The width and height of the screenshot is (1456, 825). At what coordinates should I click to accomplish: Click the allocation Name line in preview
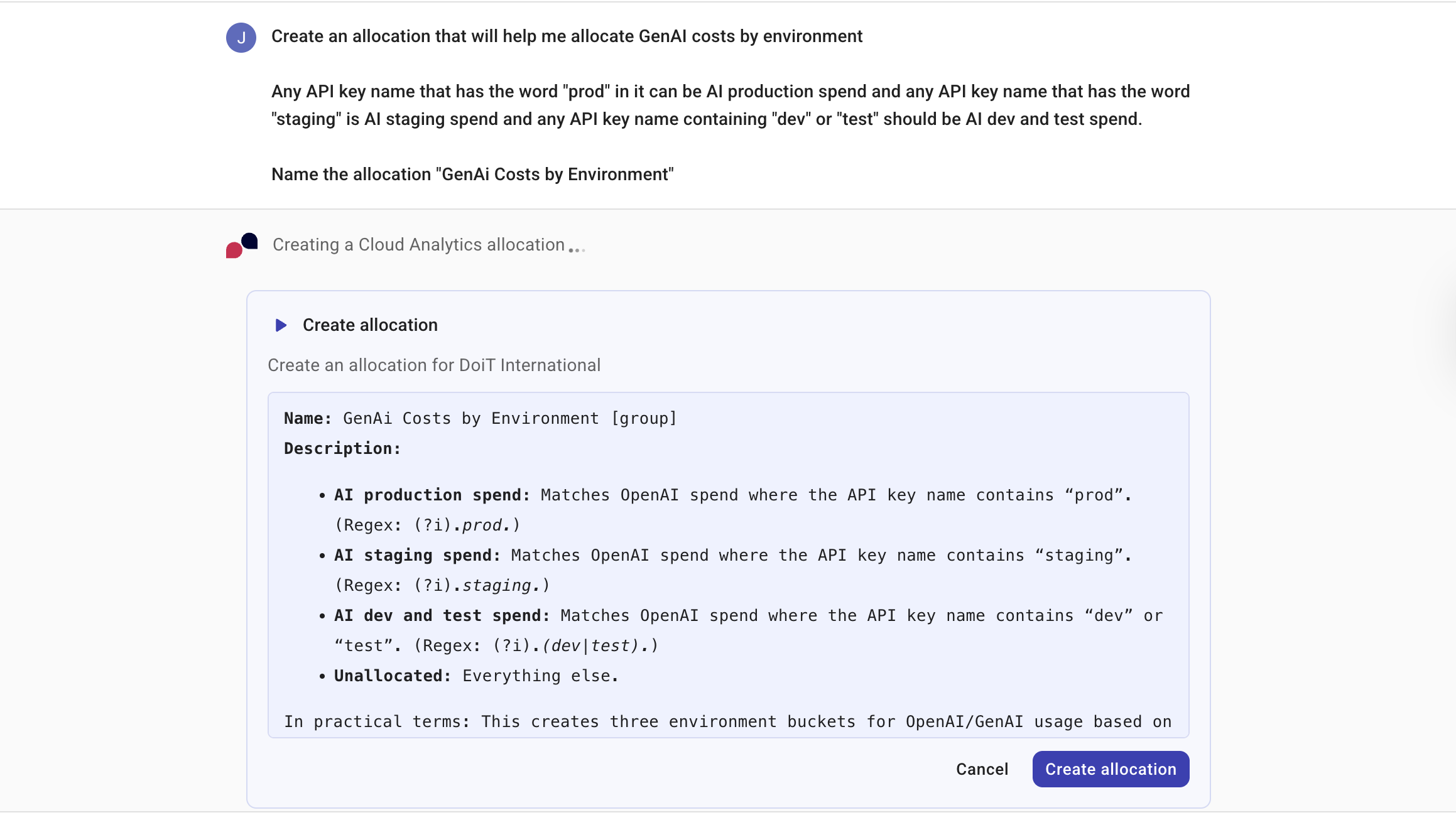coord(480,419)
